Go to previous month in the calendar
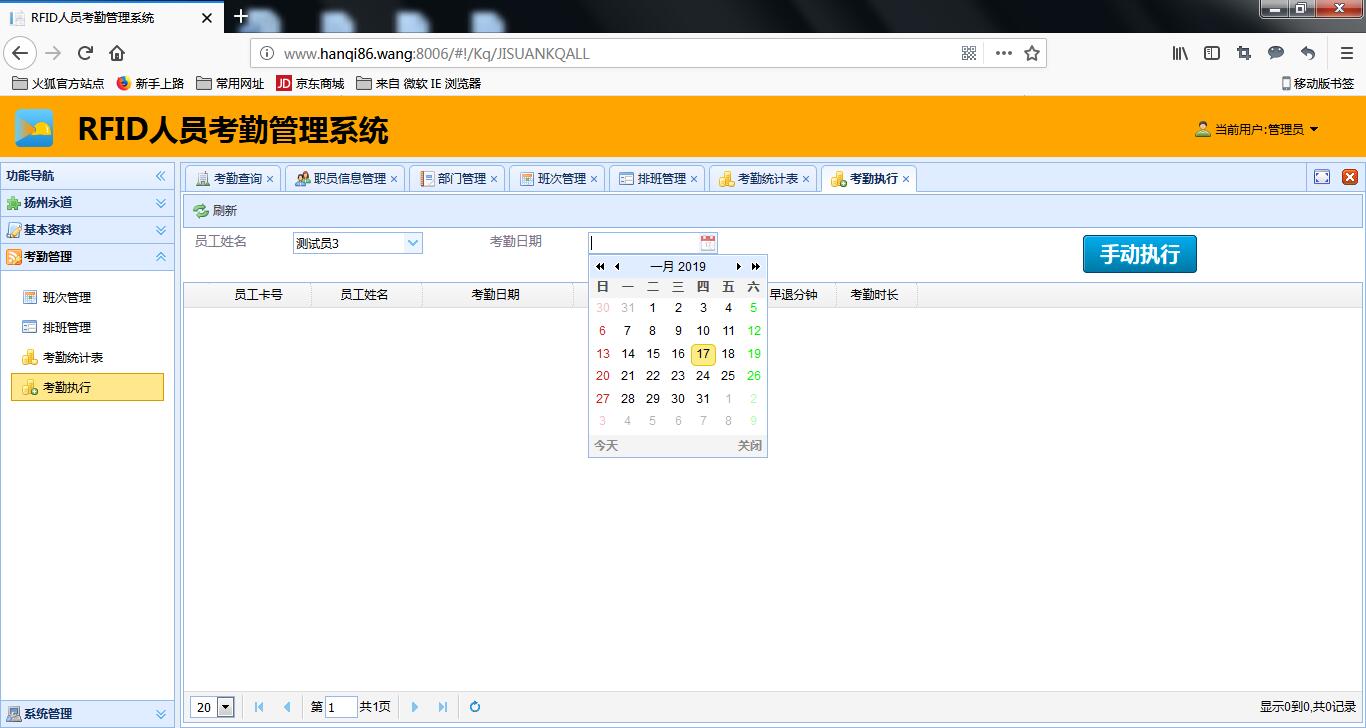The height and width of the screenshot is (728, 1366). 617,266
